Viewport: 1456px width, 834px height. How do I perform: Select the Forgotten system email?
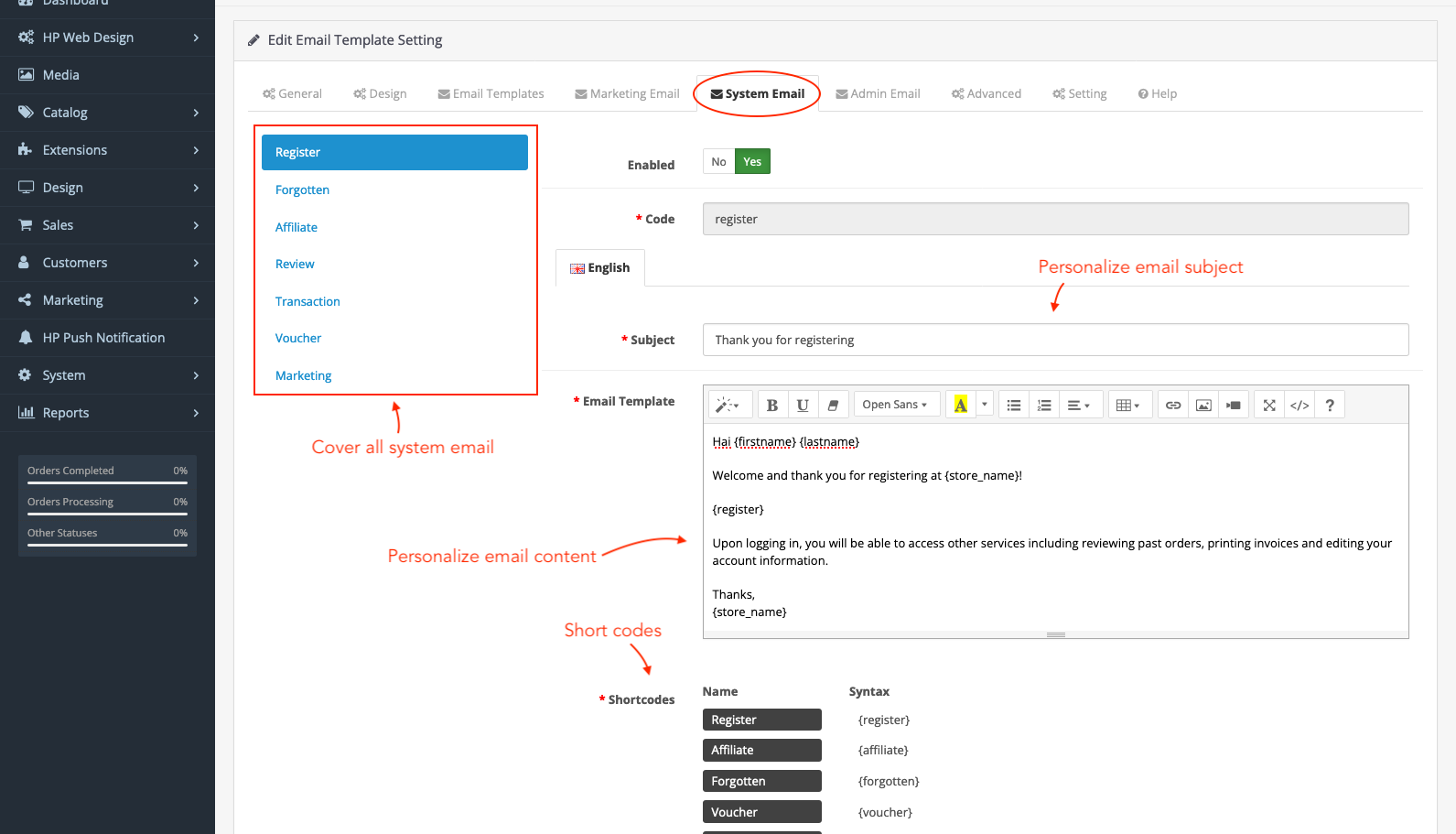click(302, 190)
